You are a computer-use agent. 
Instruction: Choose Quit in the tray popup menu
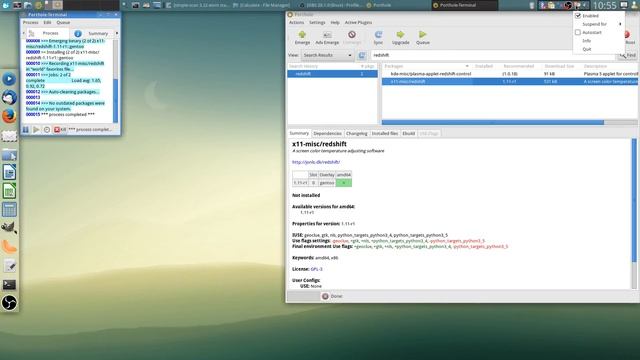pyautogui.click(x=587, y=49)
